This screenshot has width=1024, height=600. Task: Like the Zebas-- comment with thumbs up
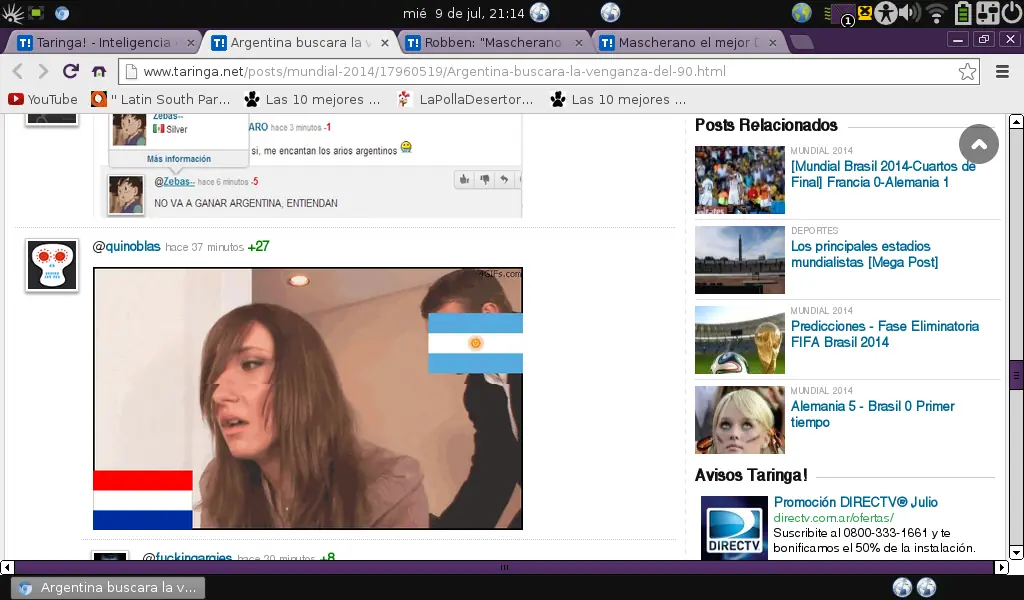pyautogui.click(x=464, y=179)
